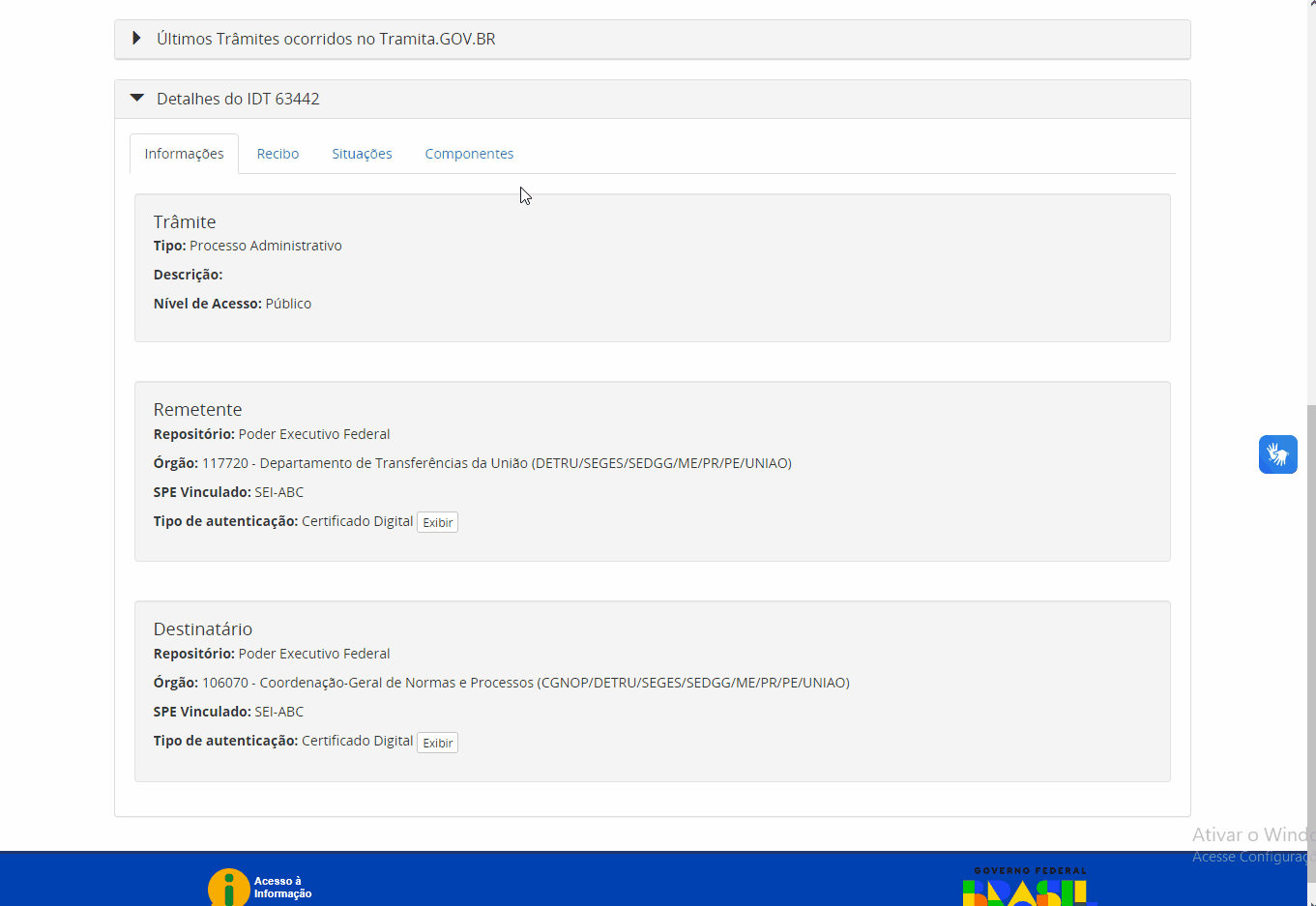Select 'Certificado Digital' text under Destinatário
This screenshot has height=906, width=1316.
(x=358, y=741)
